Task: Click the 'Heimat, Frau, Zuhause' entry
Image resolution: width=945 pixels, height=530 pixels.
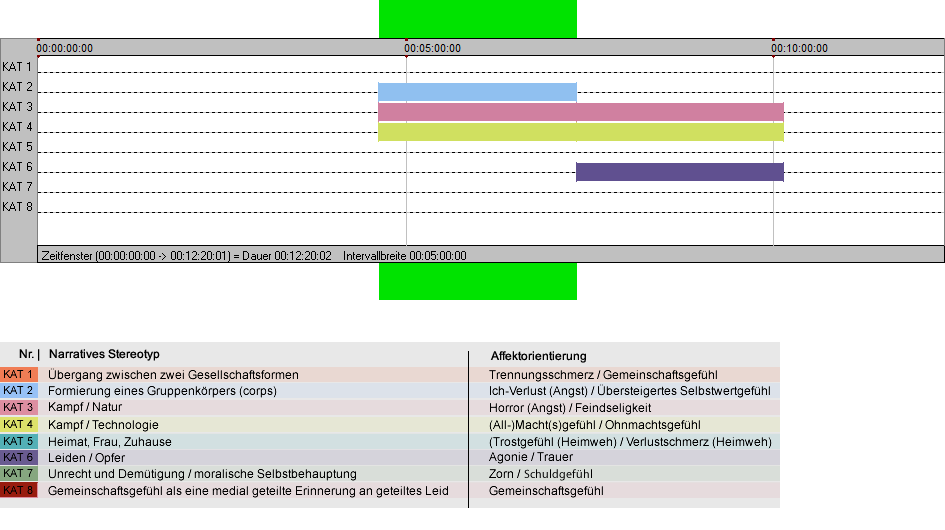Action: click(110, 441)
